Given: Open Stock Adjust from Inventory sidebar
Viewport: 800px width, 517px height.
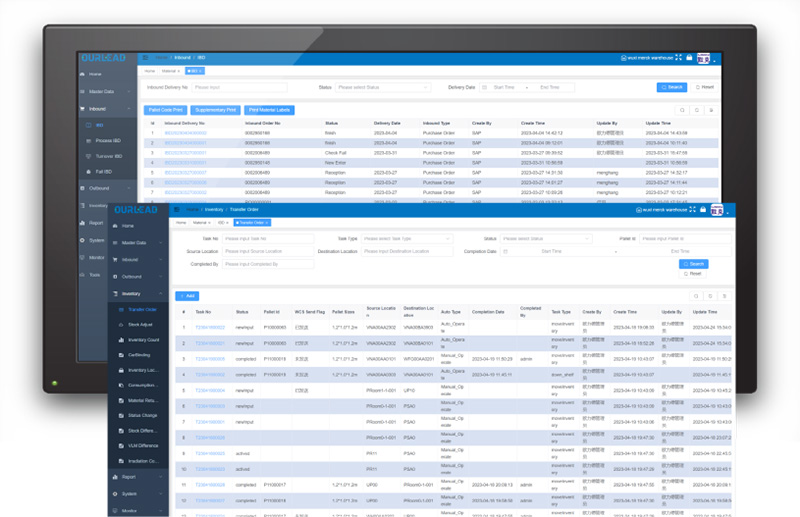Looking at the screenshot, I should 140,325.
